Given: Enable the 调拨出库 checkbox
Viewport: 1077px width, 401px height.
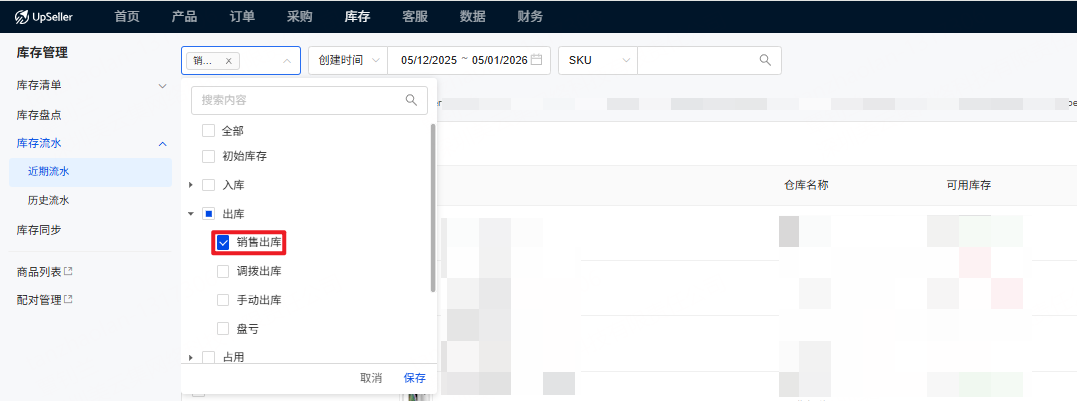Looking at the screenshot, I should [x=223, y=271].
